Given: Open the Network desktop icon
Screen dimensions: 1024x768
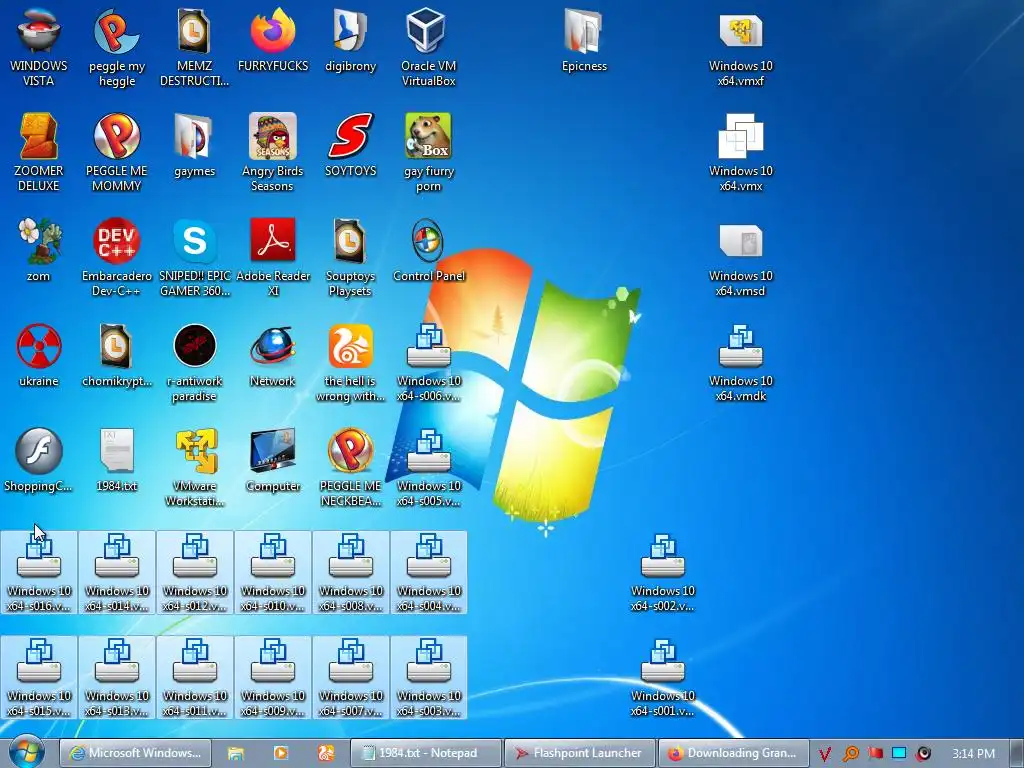Looking at the screenshot, I should pyautogui.click(x=272, y=356).
